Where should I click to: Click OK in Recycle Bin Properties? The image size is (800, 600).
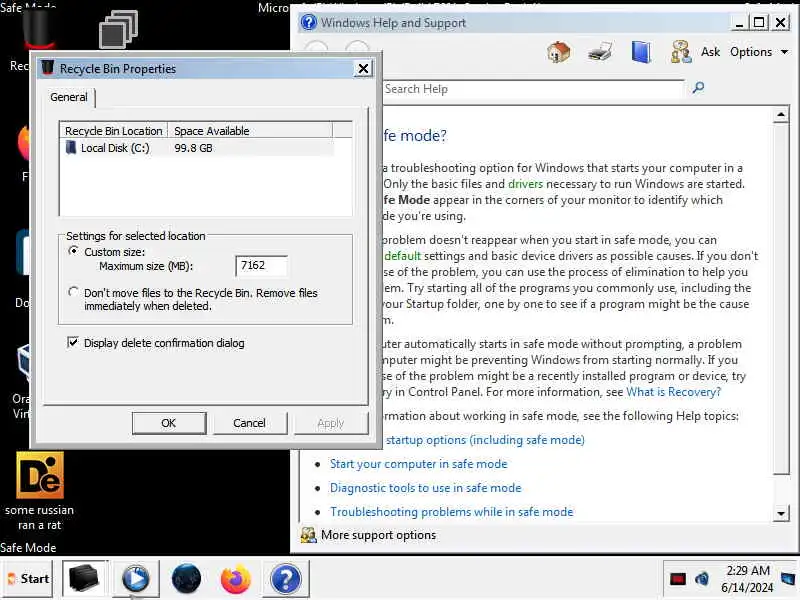pos(169,423)
